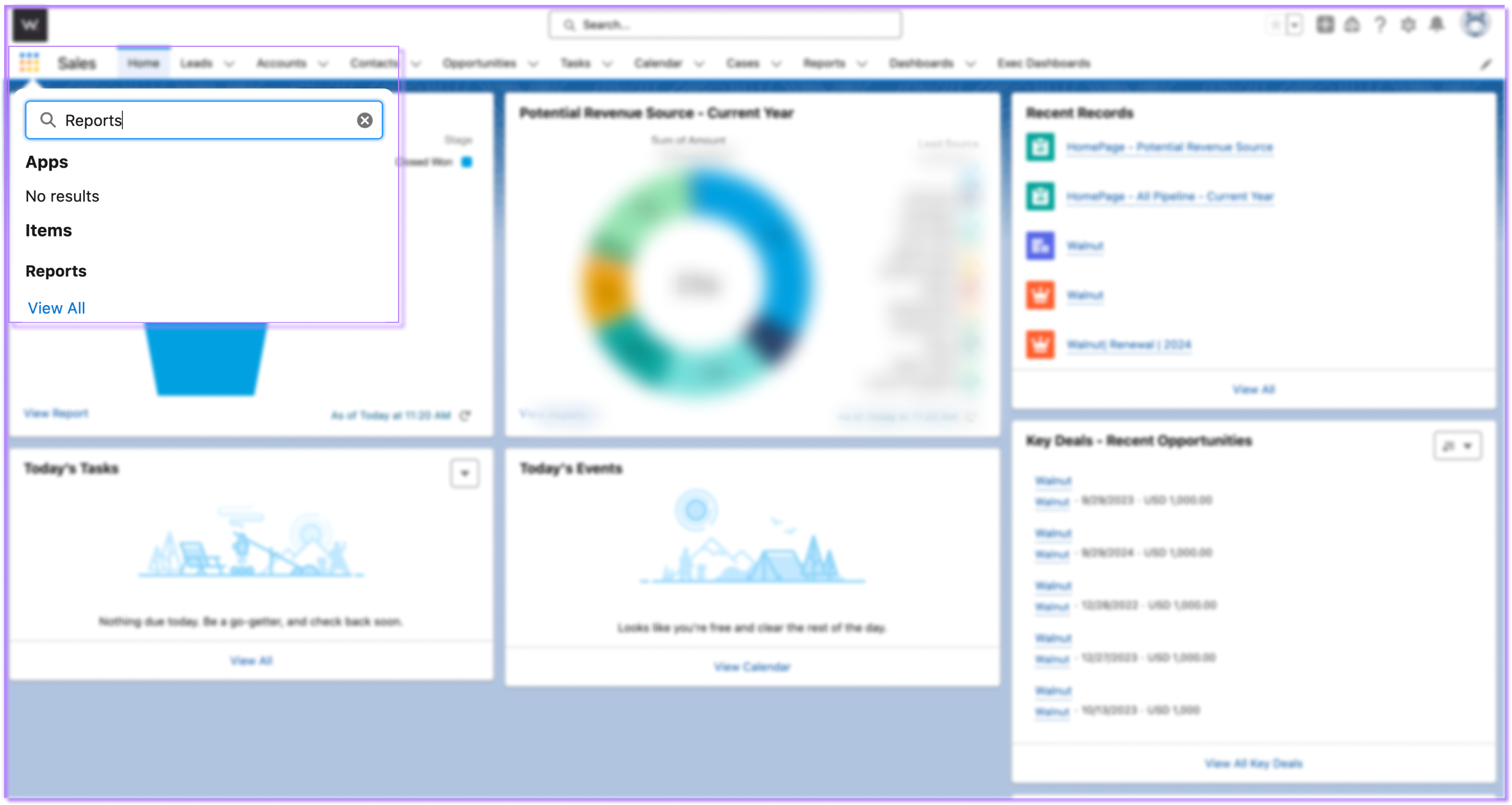Click the Closed Won blue legend swatch
This screenshot has height=805, width=1512.
click(x=467, y=162)
